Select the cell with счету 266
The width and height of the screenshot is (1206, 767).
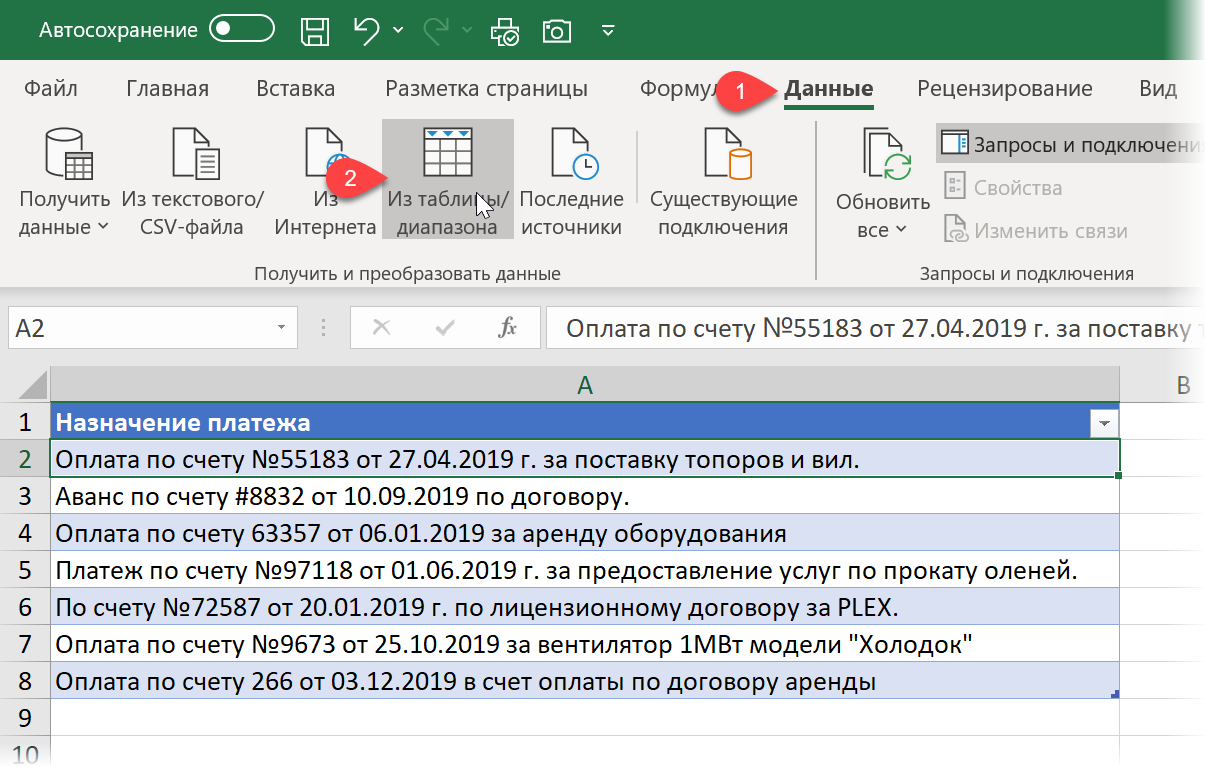coord(585,681)
